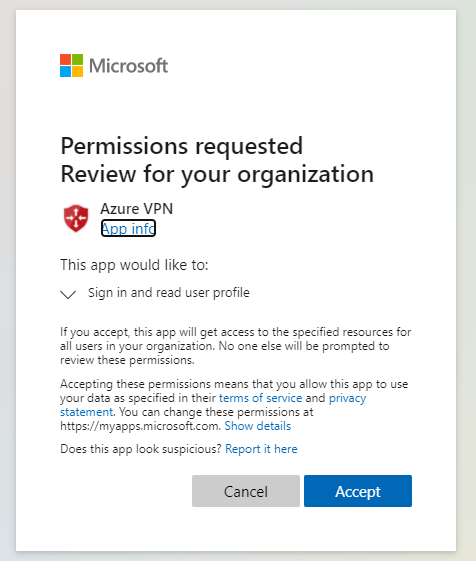Click the "If you accept" notice paragraph

click(235, 346)
